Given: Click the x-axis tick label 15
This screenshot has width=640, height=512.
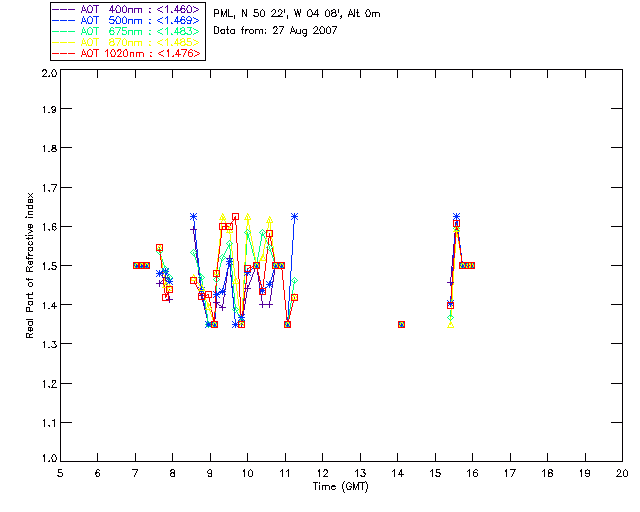Looking at the screenshot, I should pos(435,473).
